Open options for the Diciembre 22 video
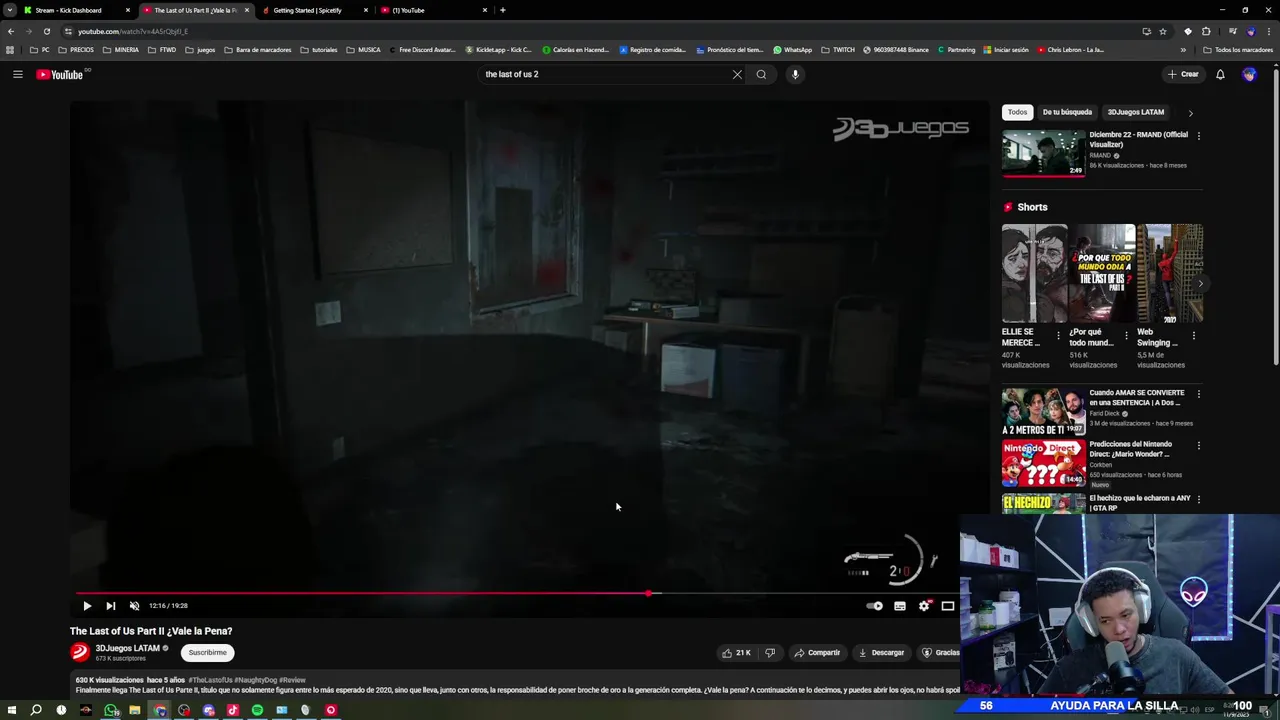 coord(1198,136)
